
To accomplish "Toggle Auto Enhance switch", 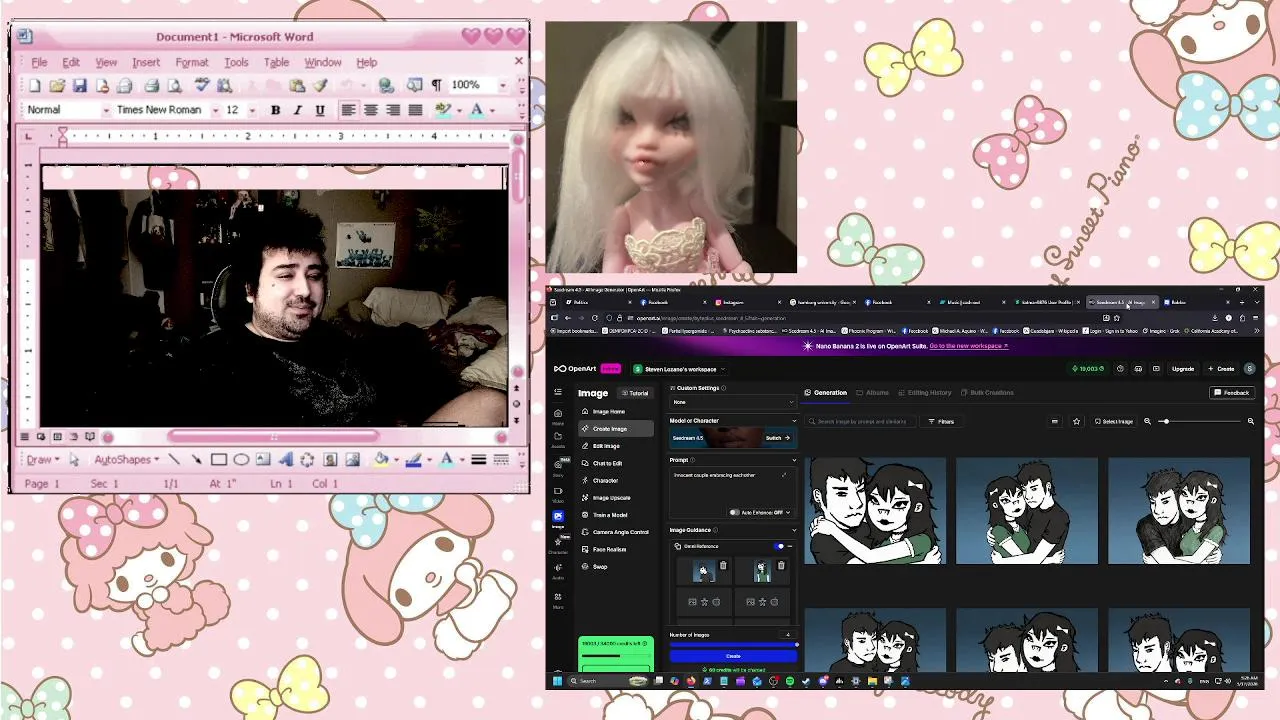I will (x=736, y=512).
